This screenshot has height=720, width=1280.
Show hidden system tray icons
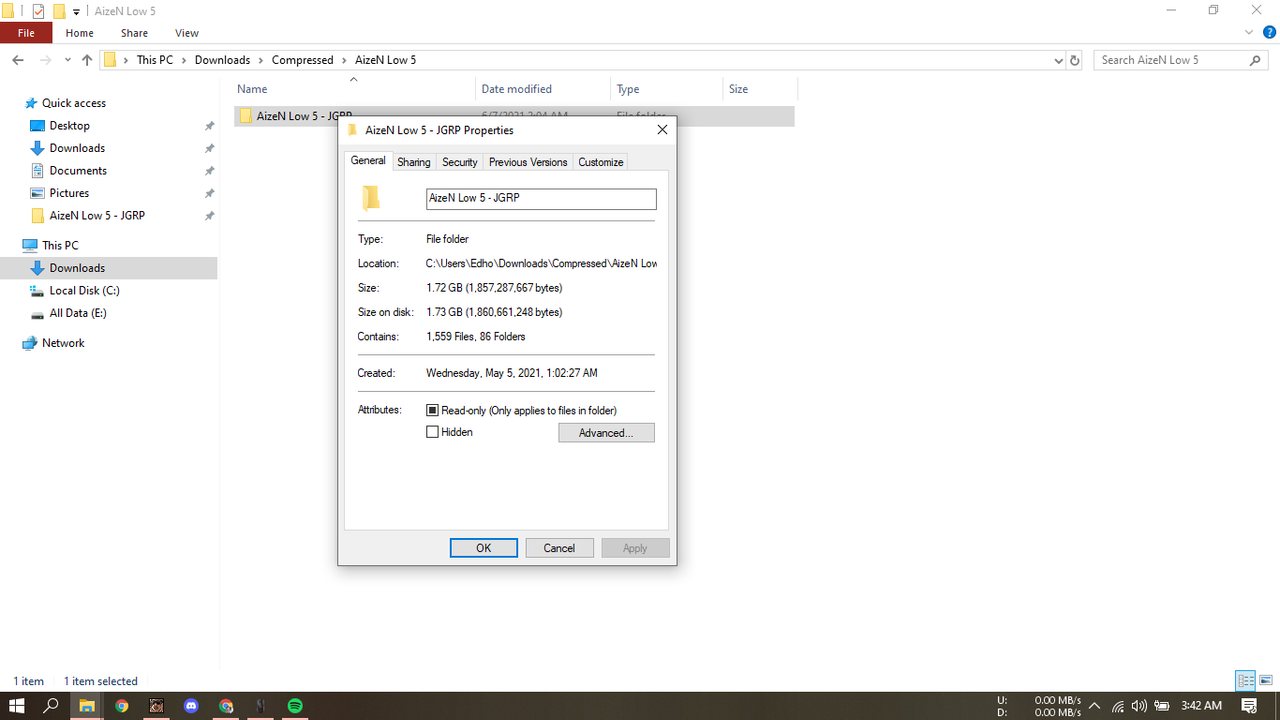click(x=1095, y=706)
